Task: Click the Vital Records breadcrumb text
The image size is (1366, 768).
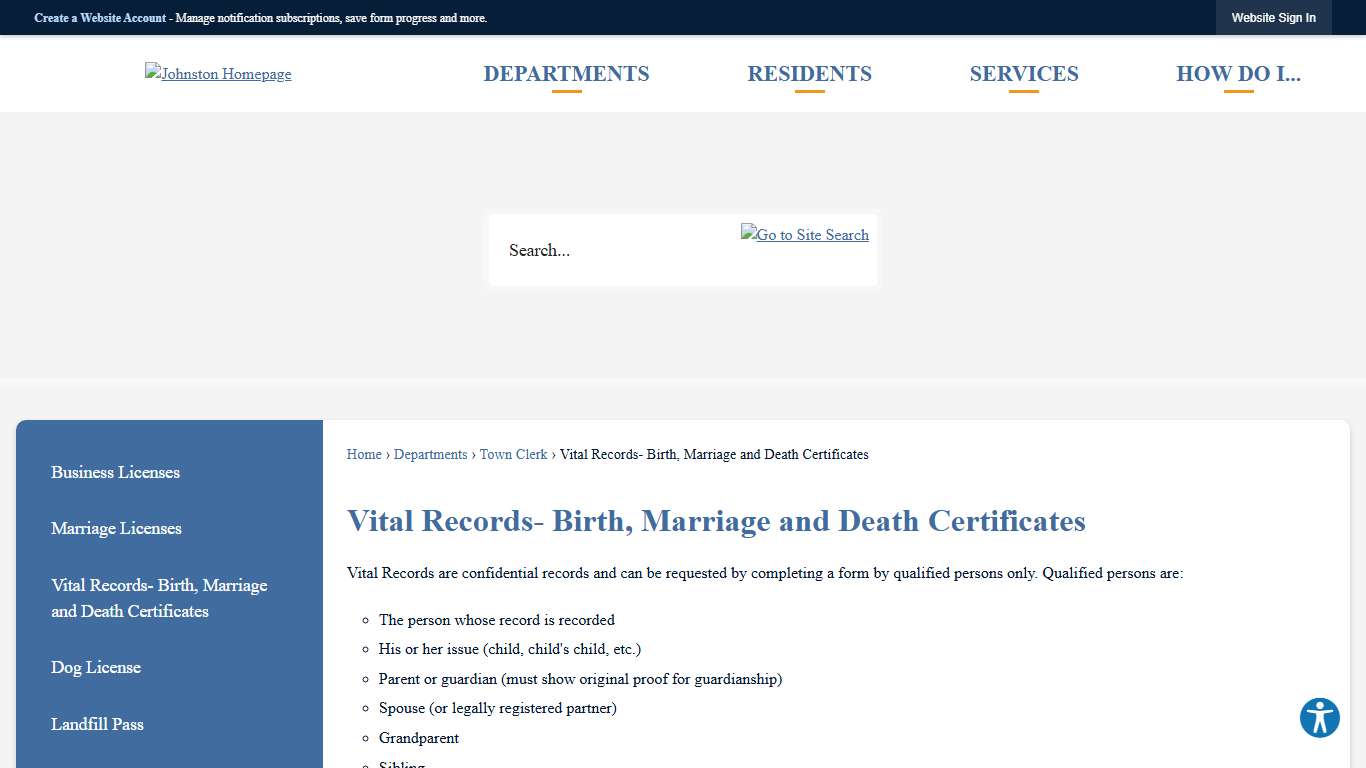Action: click(x=714, y=454)
